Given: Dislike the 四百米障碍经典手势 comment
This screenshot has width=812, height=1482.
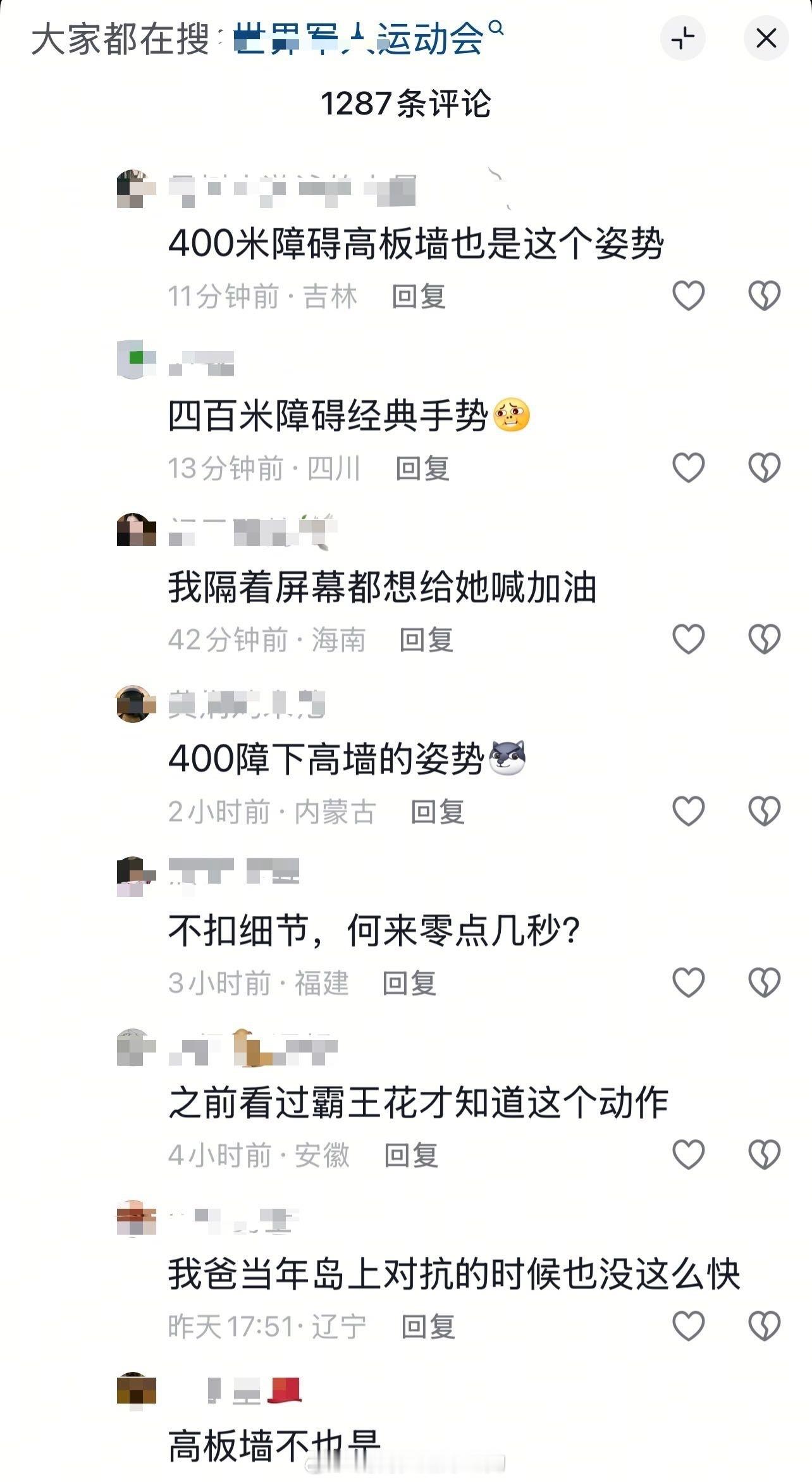Looking at the screenshot, I should 765,467.
